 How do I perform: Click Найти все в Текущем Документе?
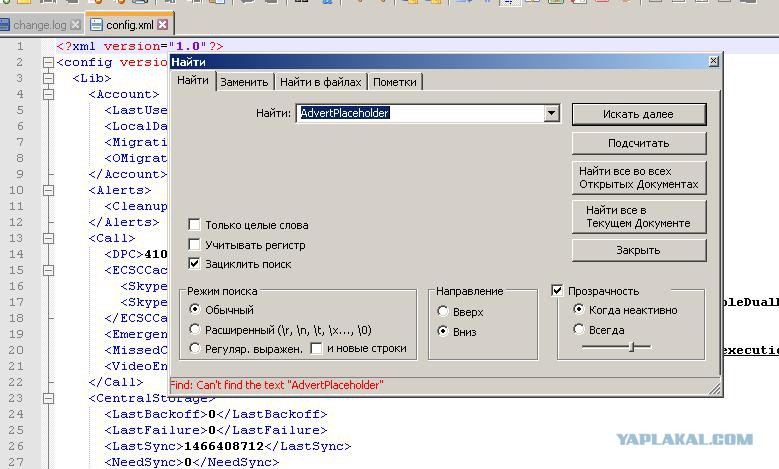(639, 217)
